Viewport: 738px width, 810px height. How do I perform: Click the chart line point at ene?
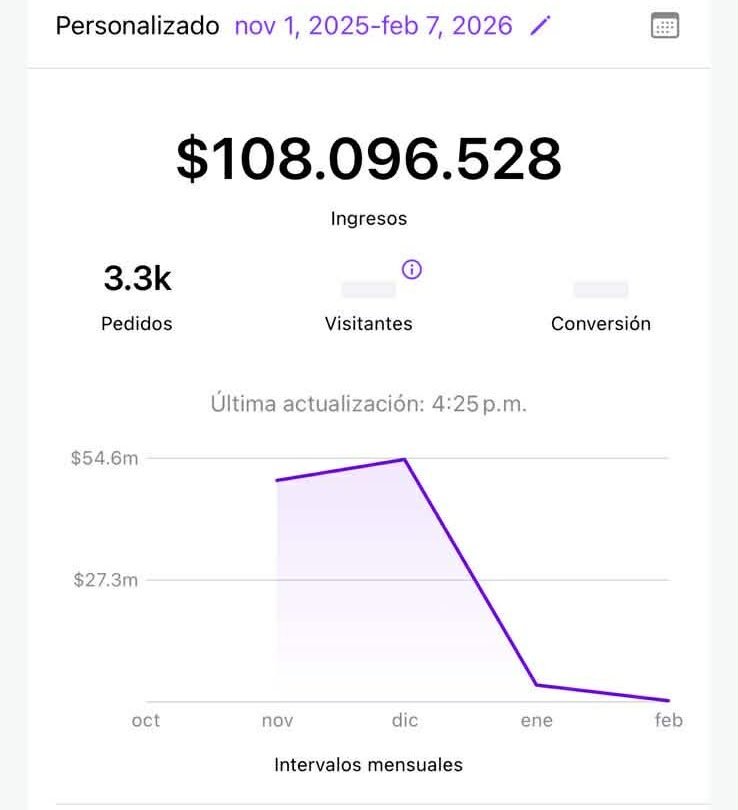(537, 685)
